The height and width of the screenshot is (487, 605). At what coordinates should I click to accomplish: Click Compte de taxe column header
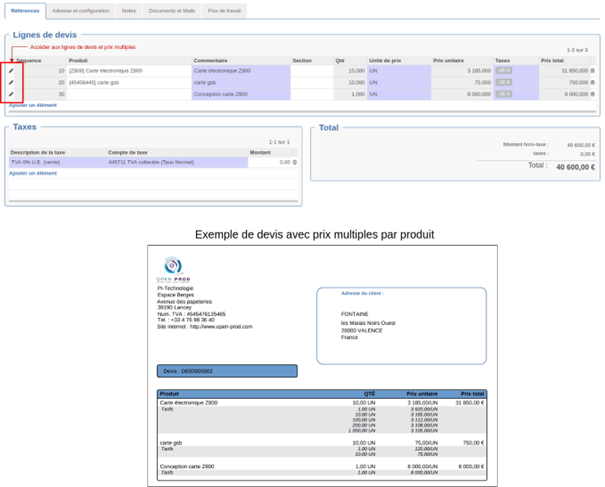pos(128,152)
